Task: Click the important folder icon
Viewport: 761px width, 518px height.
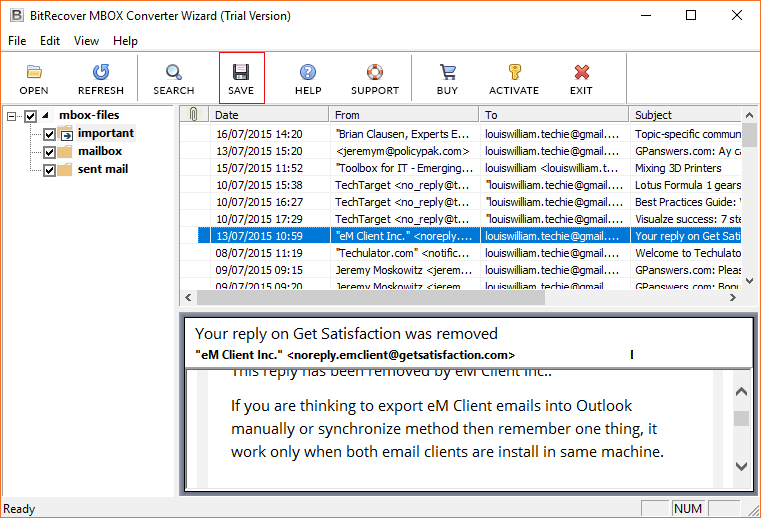Action: coord(65,133)
